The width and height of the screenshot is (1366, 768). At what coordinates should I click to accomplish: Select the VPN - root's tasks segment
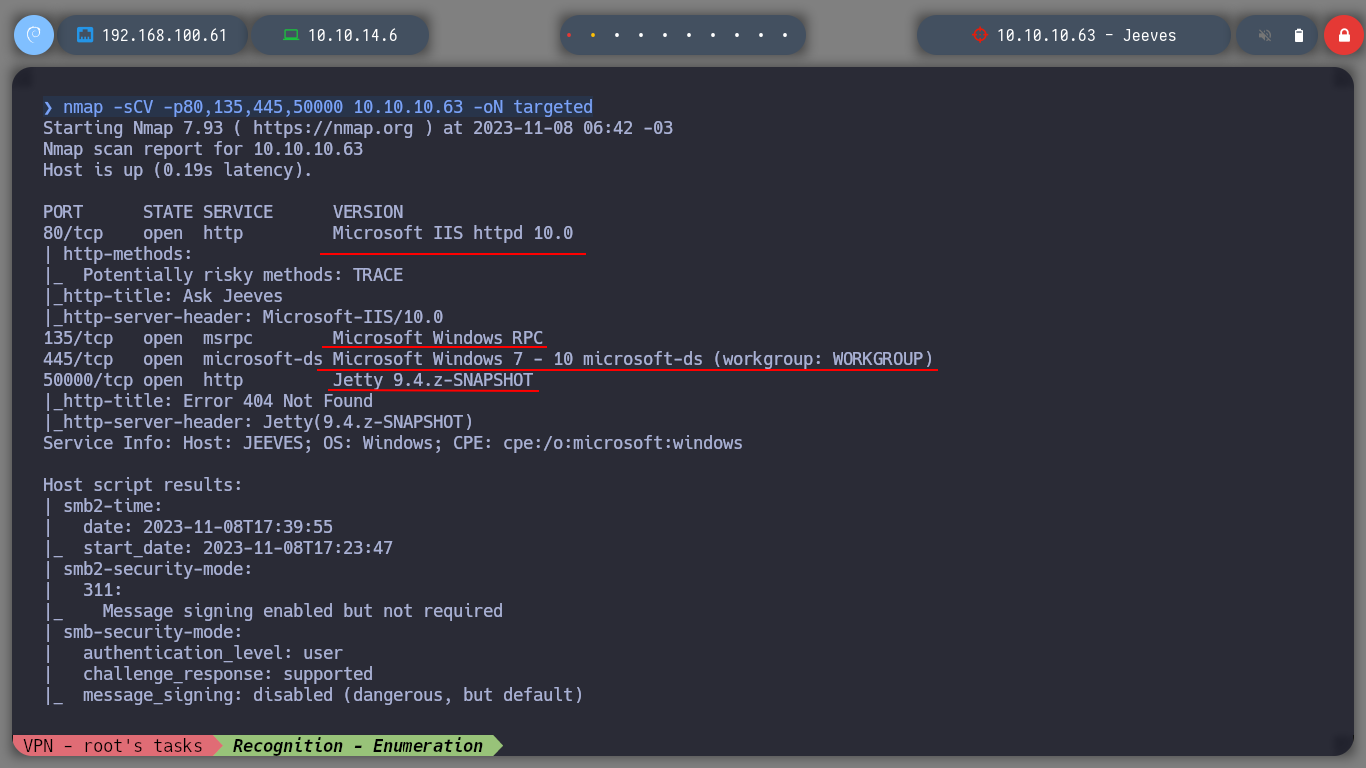pyautogui.click(x=113, y=746)
